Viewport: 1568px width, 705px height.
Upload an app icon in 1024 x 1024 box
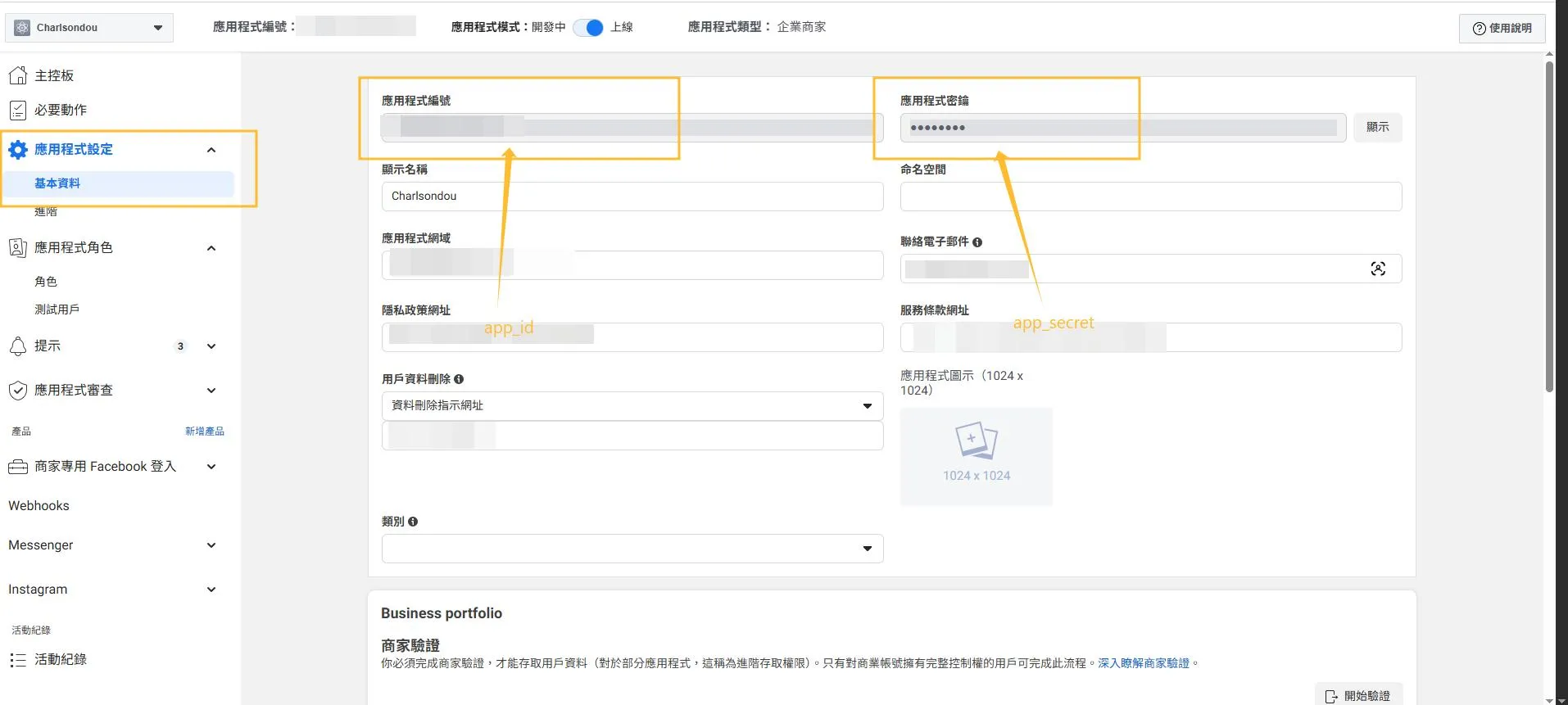(x=977, y=456)
